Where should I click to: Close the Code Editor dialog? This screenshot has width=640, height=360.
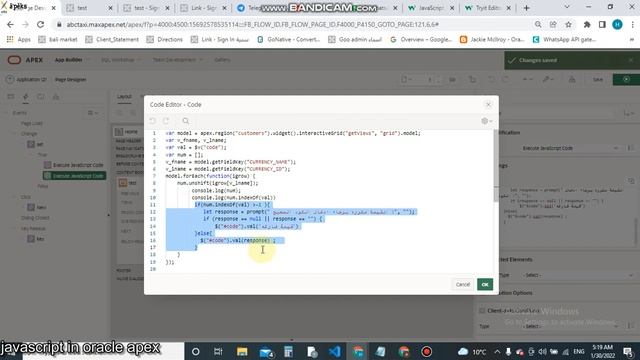pyautogui.click(x=488, y=104)
